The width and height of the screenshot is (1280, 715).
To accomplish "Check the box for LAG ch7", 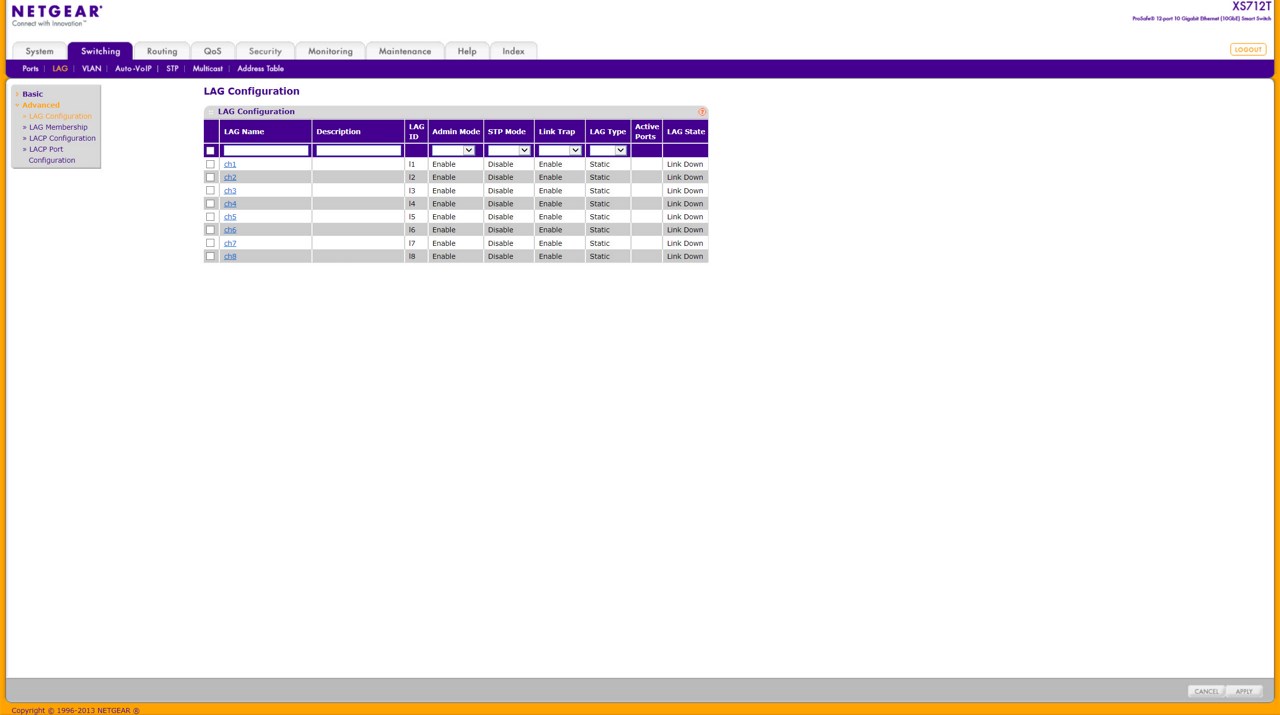I will [x=210, y=243].
